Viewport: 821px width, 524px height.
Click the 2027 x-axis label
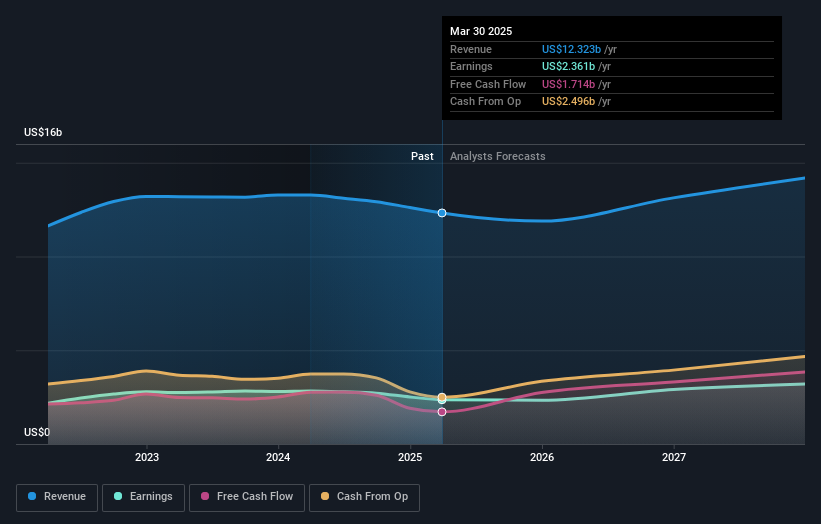[x=674, y=458]
